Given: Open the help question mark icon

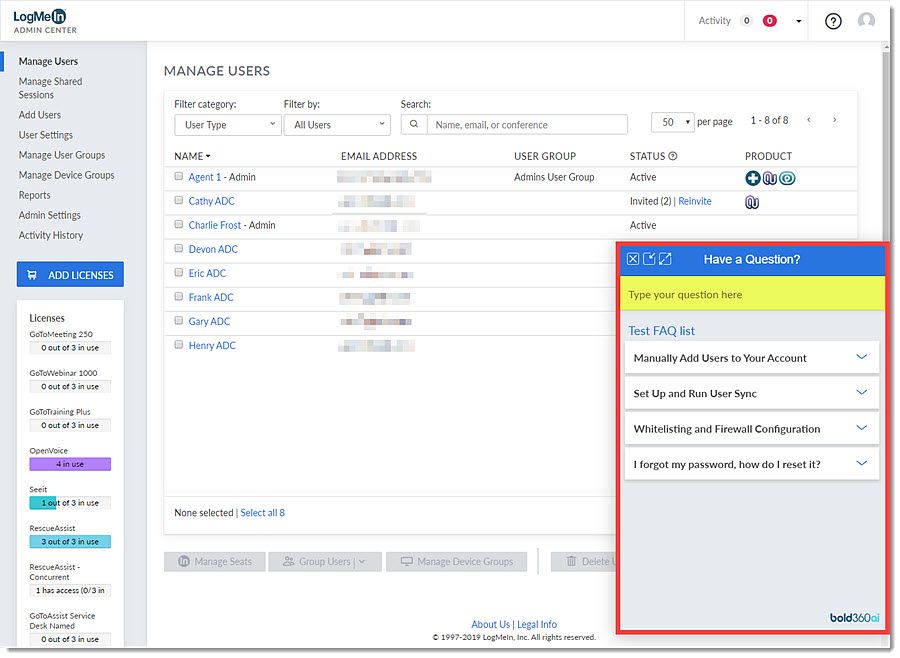Looking at the screenshot, I should [833, 21].
